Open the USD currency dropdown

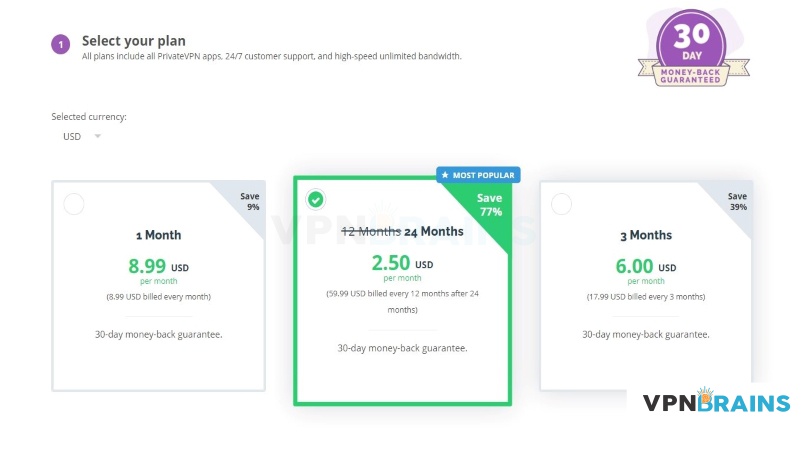[x=81, y=136]
